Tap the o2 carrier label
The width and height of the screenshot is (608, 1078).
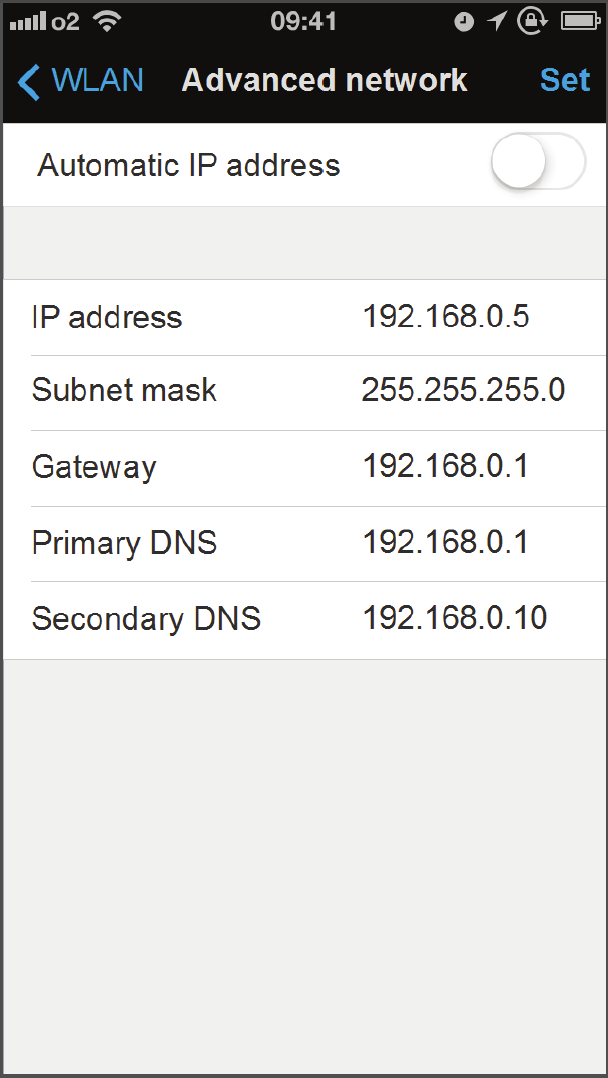point(65,22)
